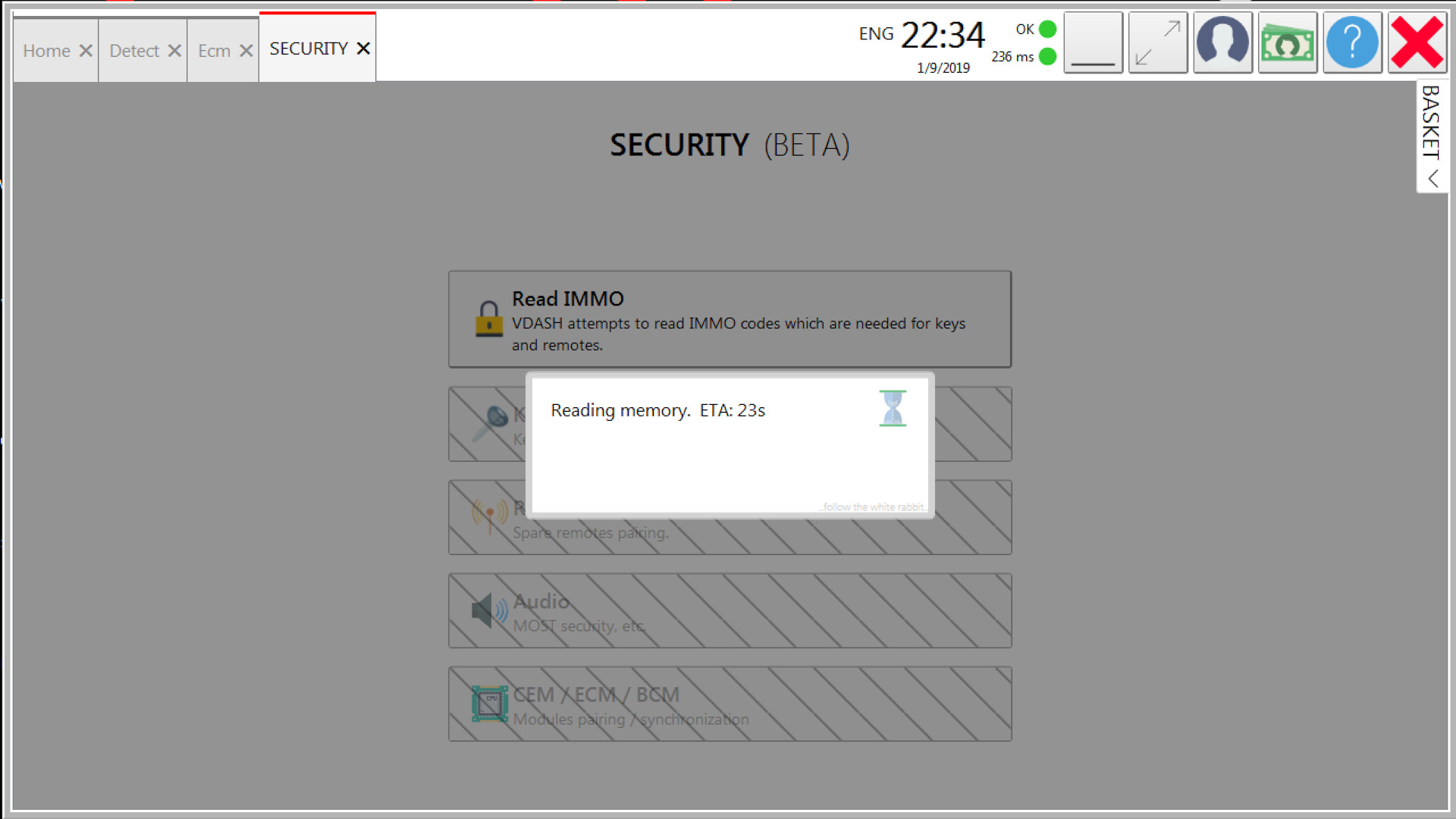The width and height of the screenshot is (1456, 819).
Task: Click the speaker icon beside Audio
Action: click(x=490, y=610)
